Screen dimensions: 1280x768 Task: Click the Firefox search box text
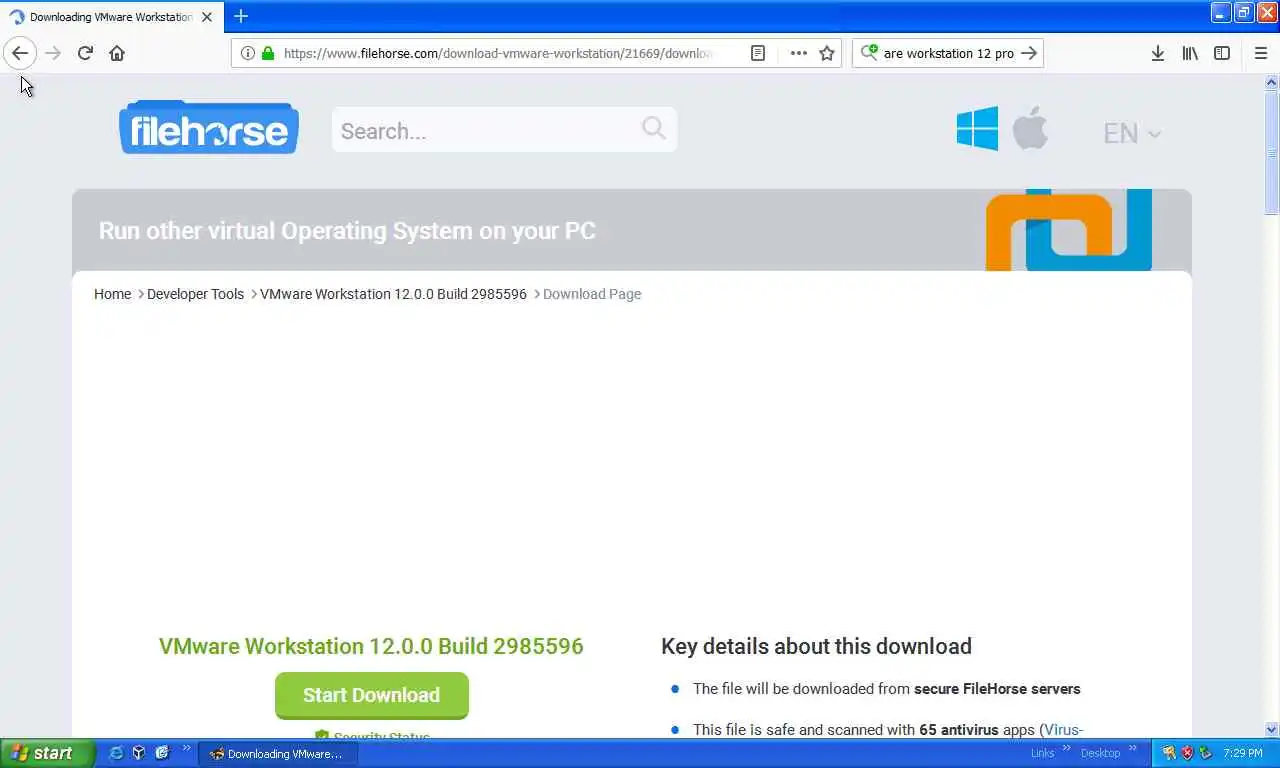point(948,53)
